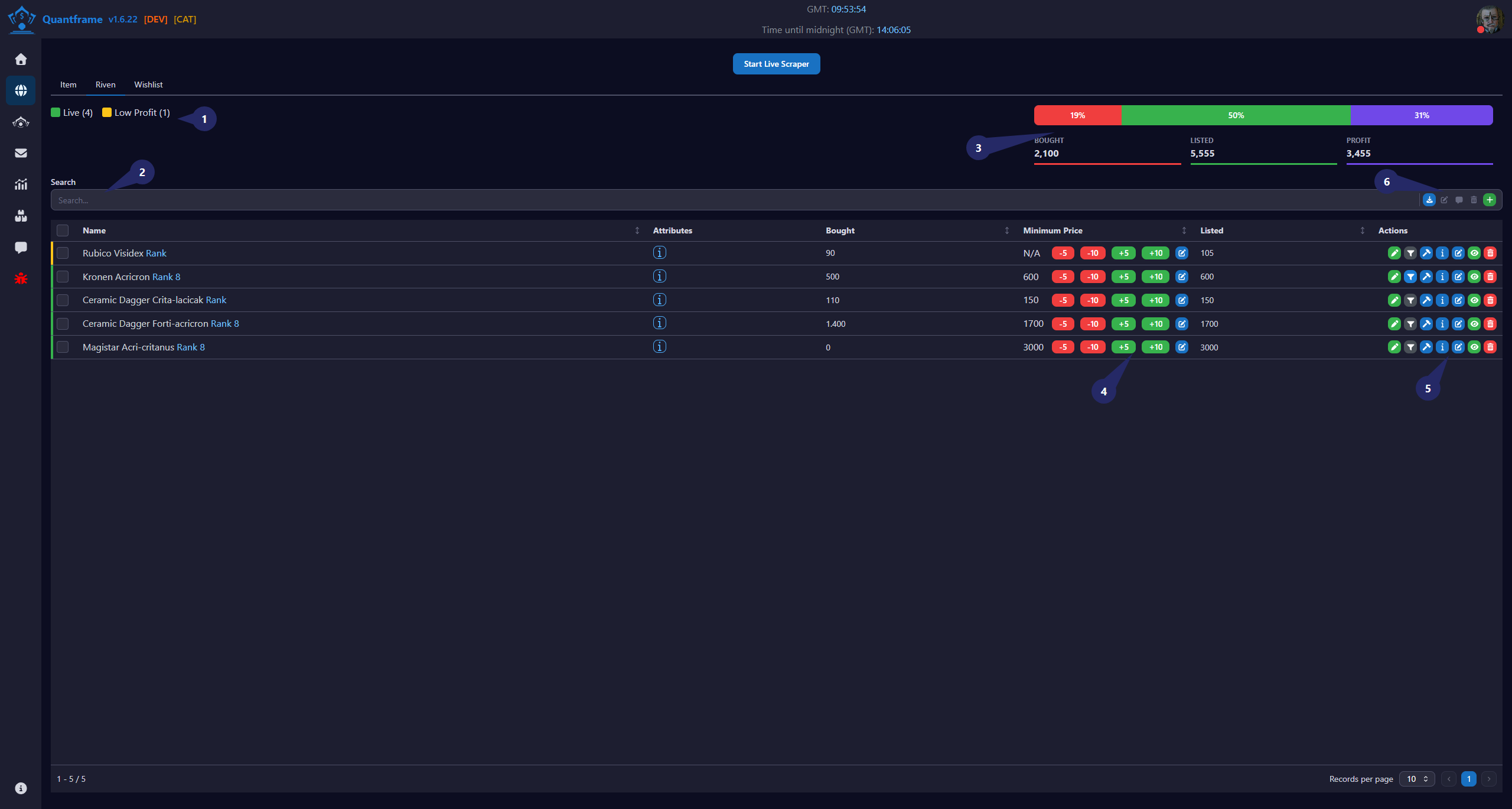
Task: Open the records per page dropdown
Action: click(1417, 779)
